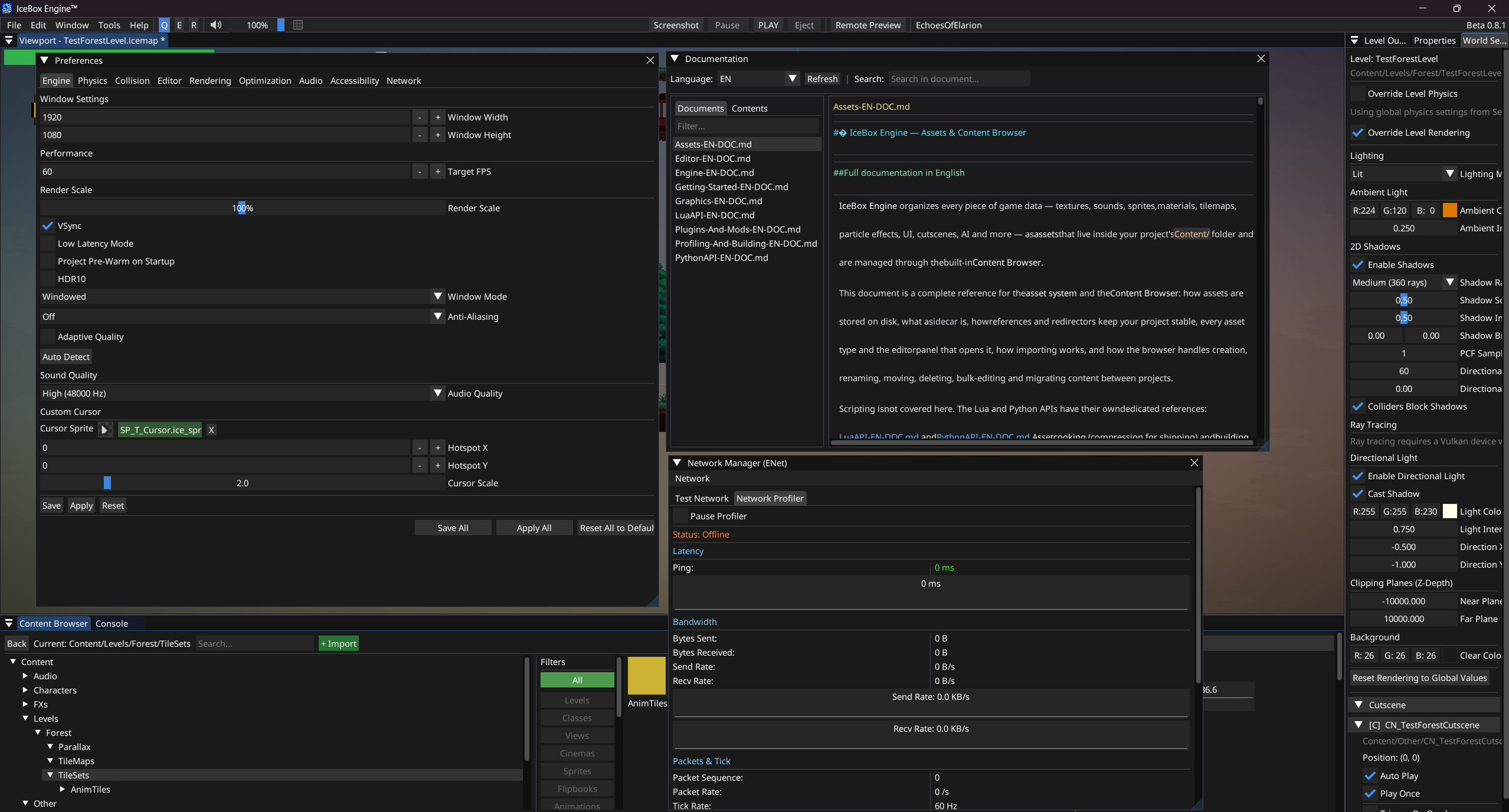Decrease Target FPS with the minus button

[420, 172]
